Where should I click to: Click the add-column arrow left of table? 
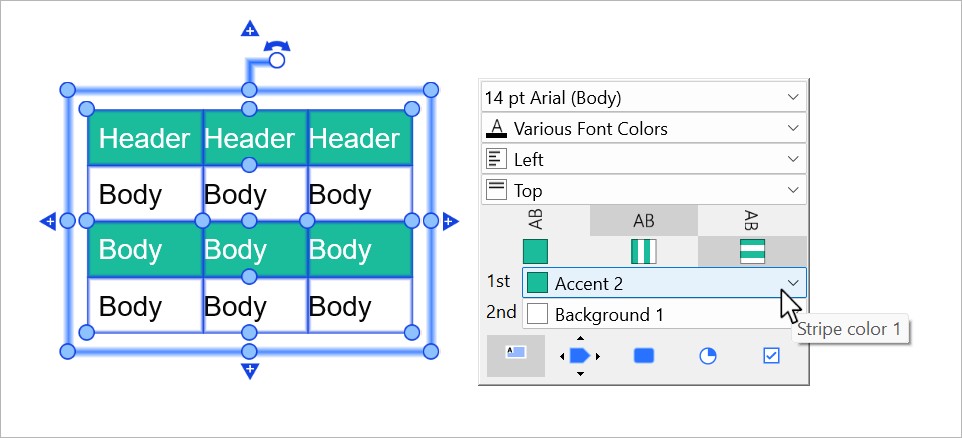coord(48,221)
